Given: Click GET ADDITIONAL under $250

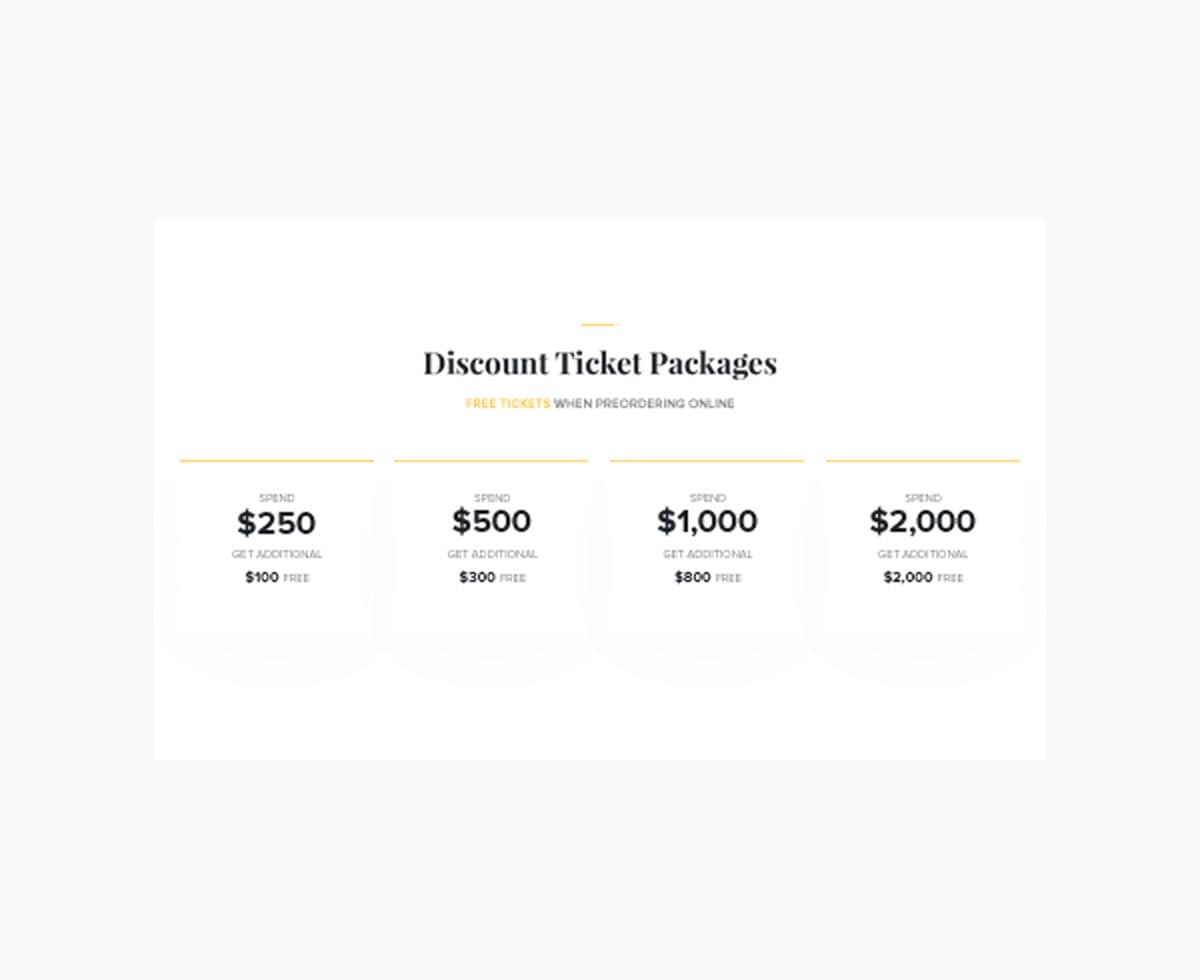Looking at the screenshot, I should coord(277,554).
